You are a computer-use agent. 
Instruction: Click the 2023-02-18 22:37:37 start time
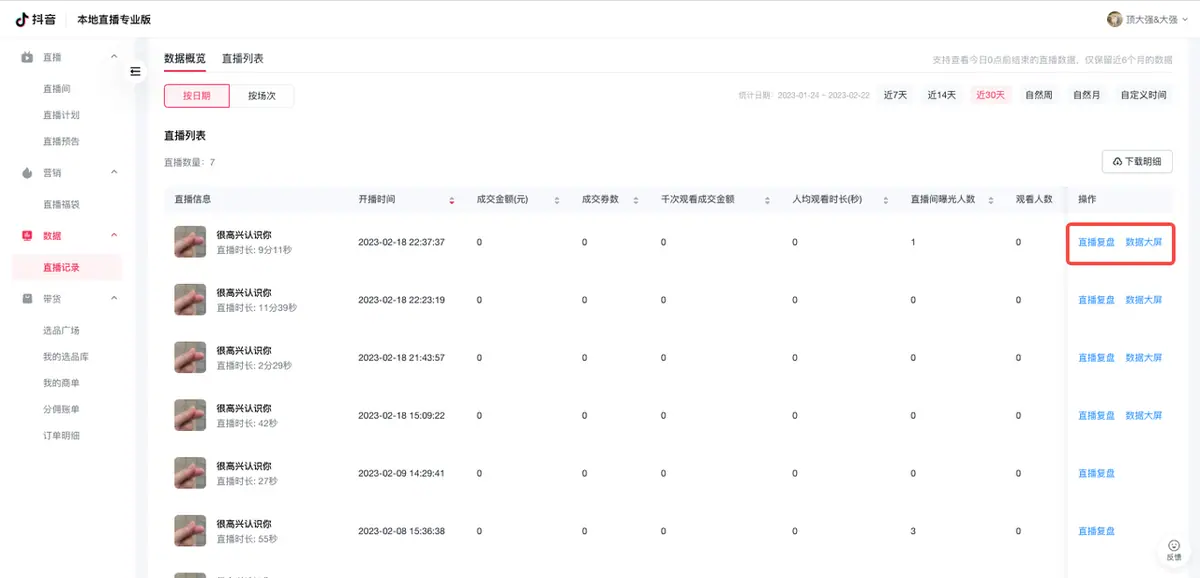click(x=401, y=243)
